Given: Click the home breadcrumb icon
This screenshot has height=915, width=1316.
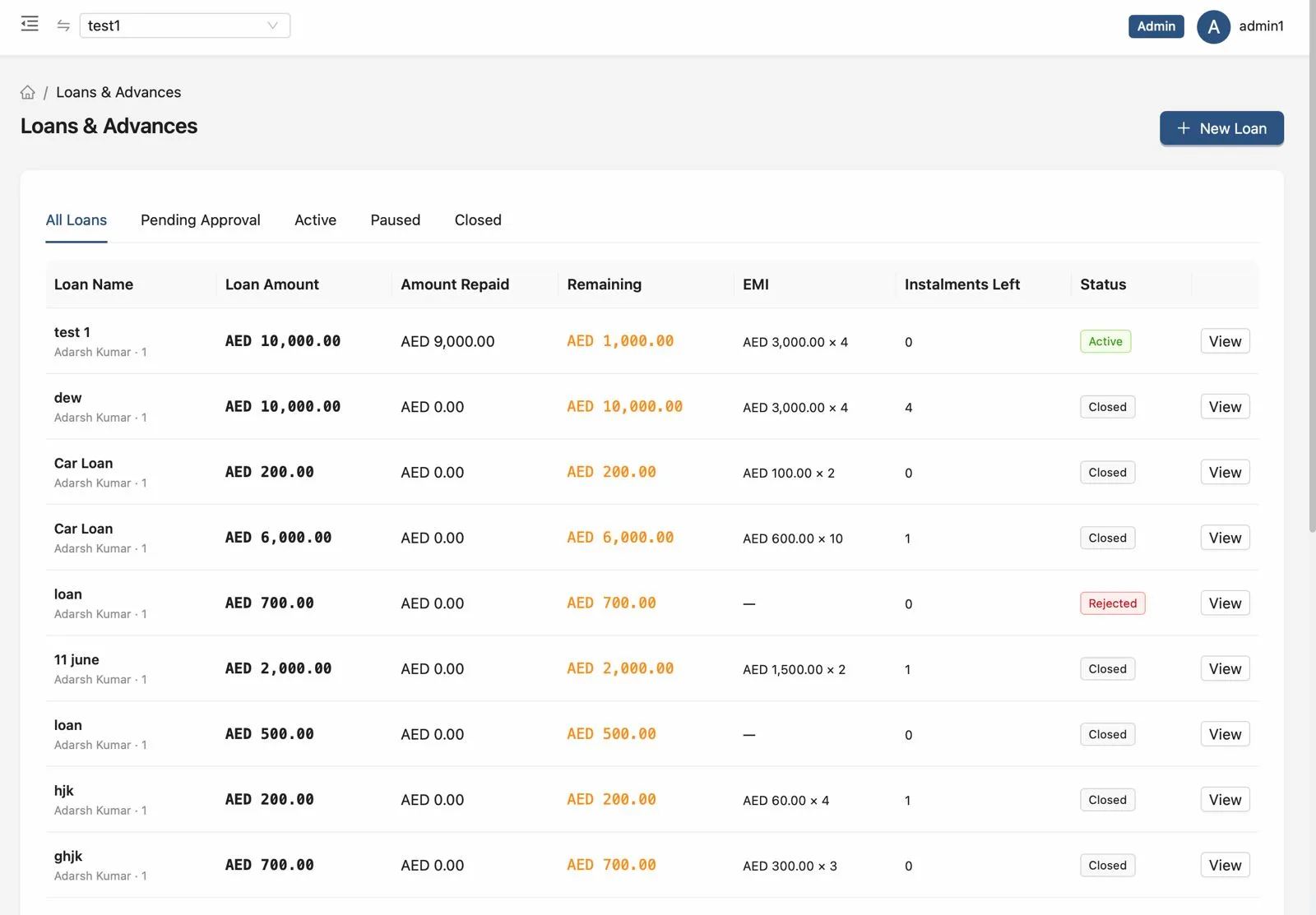Looking at the screenshot, I should tap(28, 92).
